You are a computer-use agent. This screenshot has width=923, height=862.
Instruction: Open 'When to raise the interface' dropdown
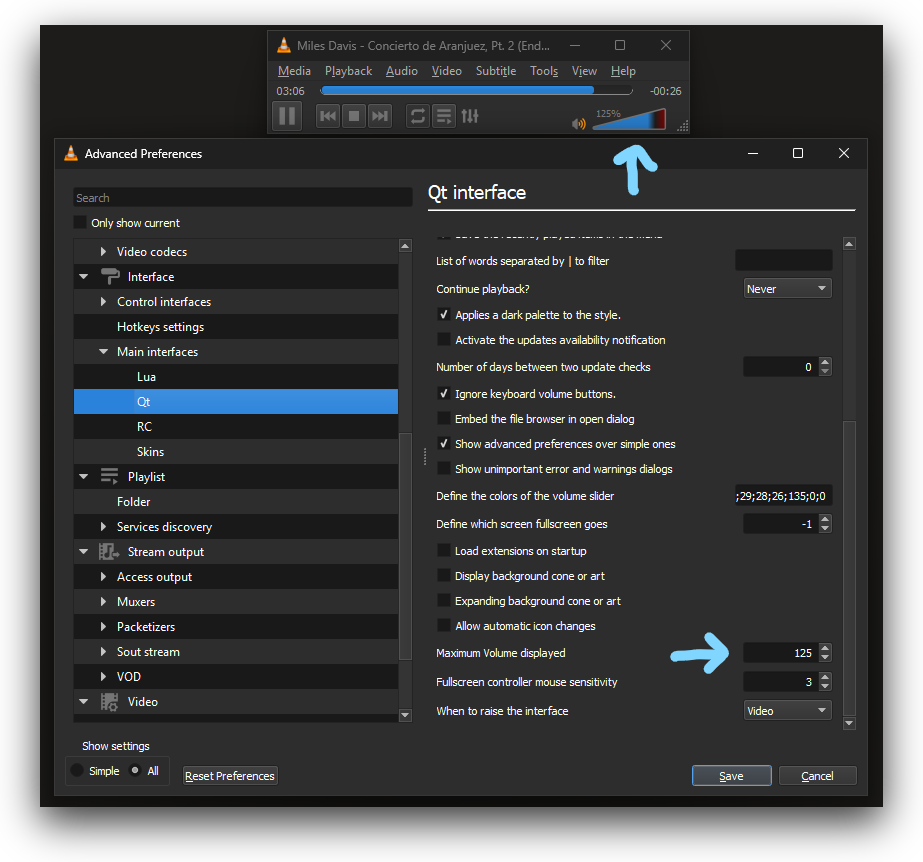788,710
